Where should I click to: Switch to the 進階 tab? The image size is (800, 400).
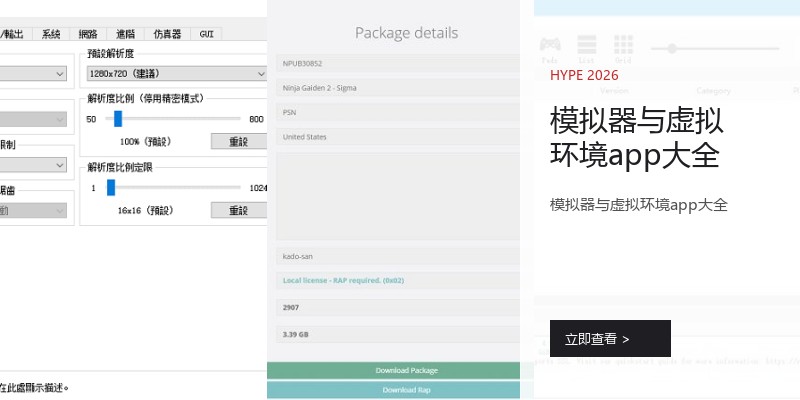[126, 34]
